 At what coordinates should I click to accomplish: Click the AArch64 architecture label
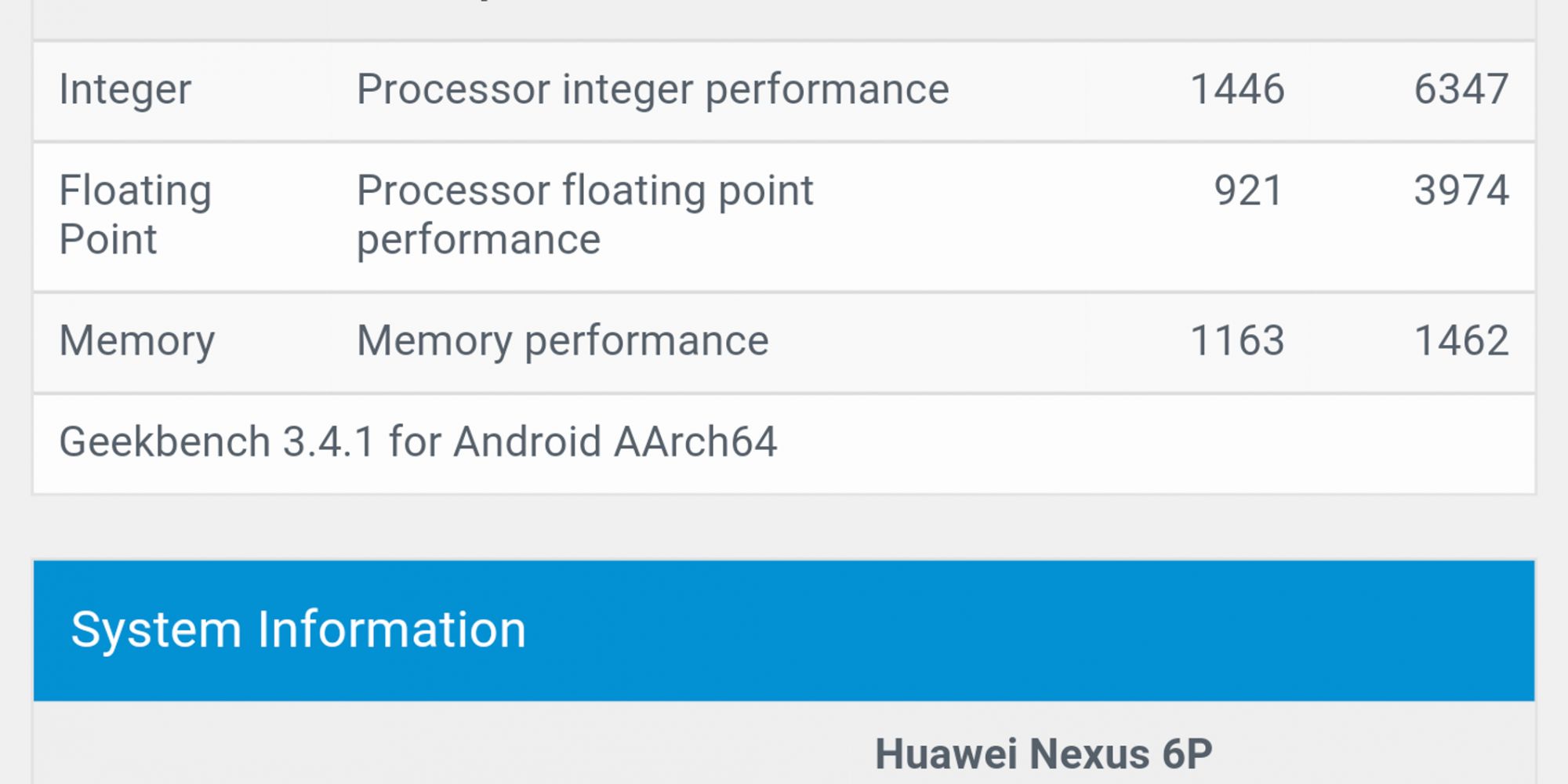(695, 441)
